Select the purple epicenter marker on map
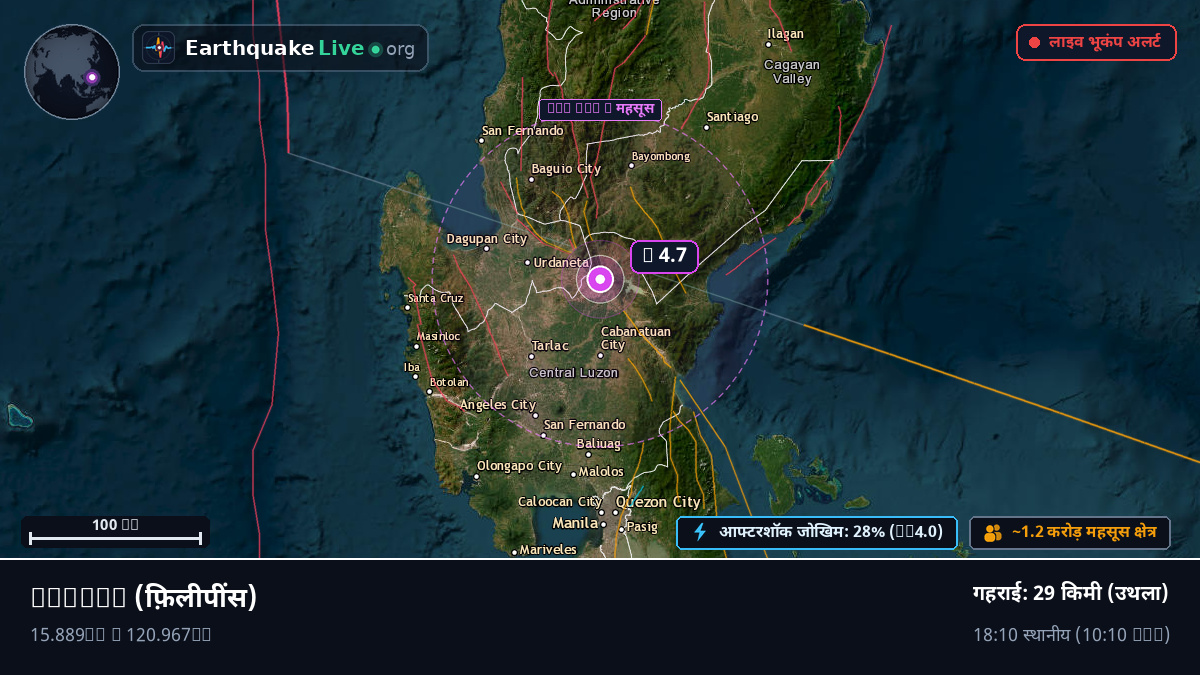Viewport: 1200px width, 675px height. (600, 280)
